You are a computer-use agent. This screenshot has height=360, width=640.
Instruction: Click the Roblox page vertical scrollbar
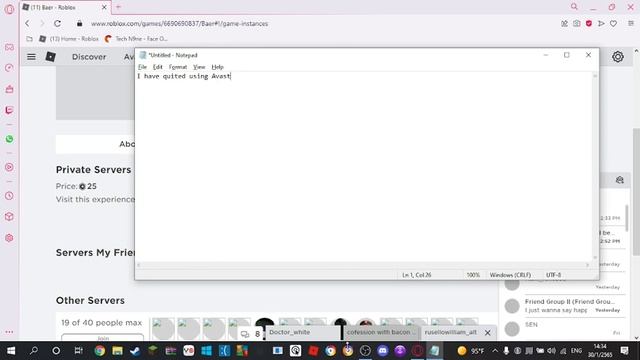point(636,193)
